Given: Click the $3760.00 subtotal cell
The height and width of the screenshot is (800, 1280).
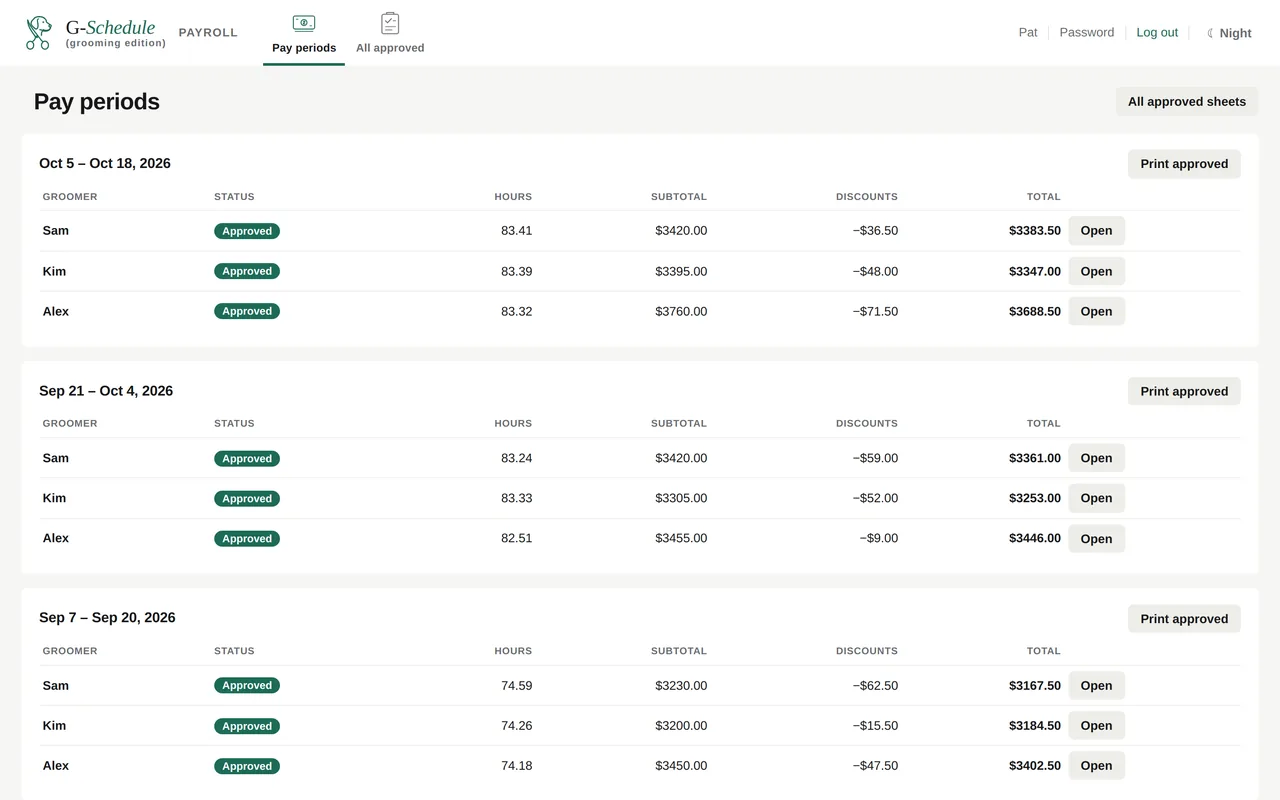Looking at the screenshot, I should 681,311.
